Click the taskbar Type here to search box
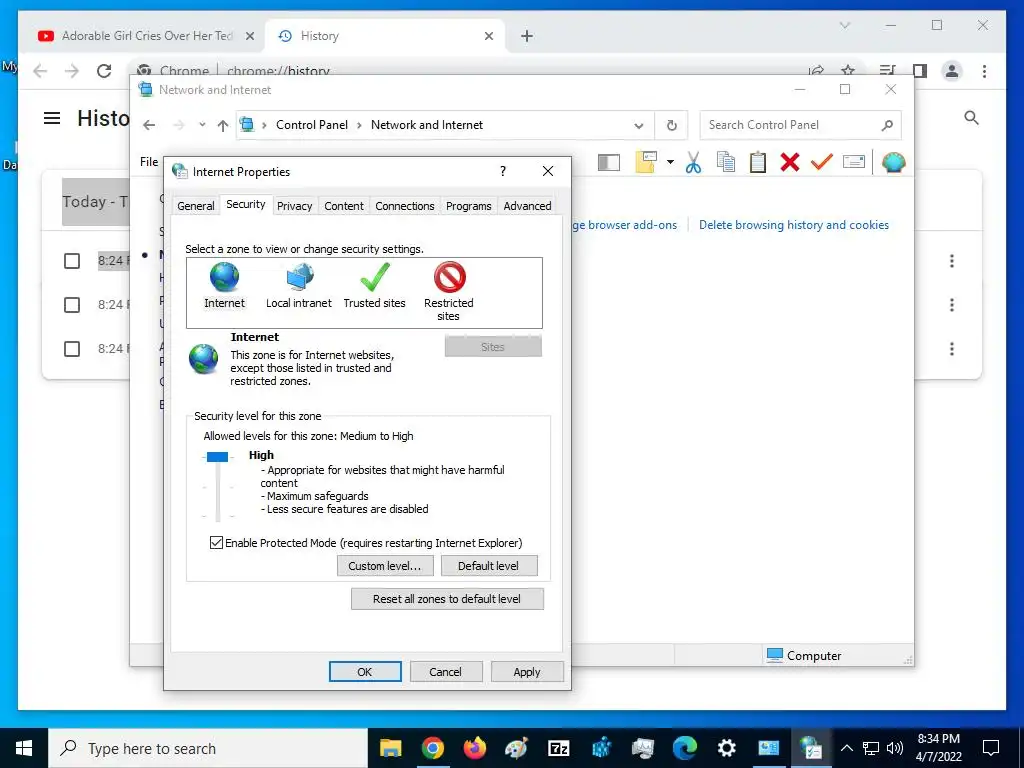This screenshot has height=768, width=1024. [208, 748]
